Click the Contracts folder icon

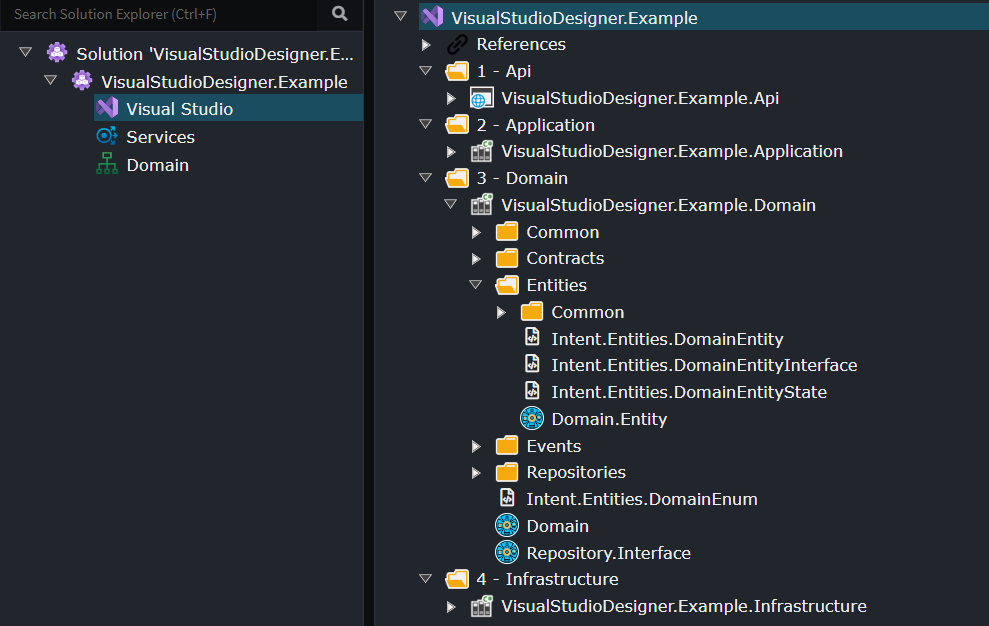coord(507,258)
